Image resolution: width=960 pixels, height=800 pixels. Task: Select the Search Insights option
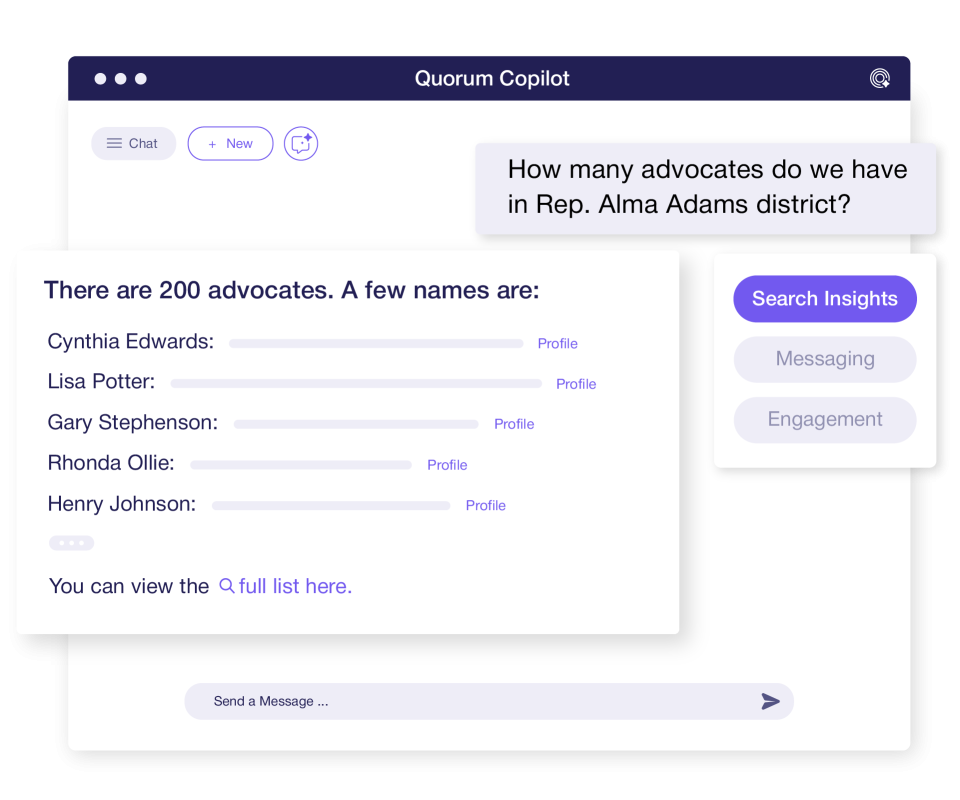(x=824, y=298)
